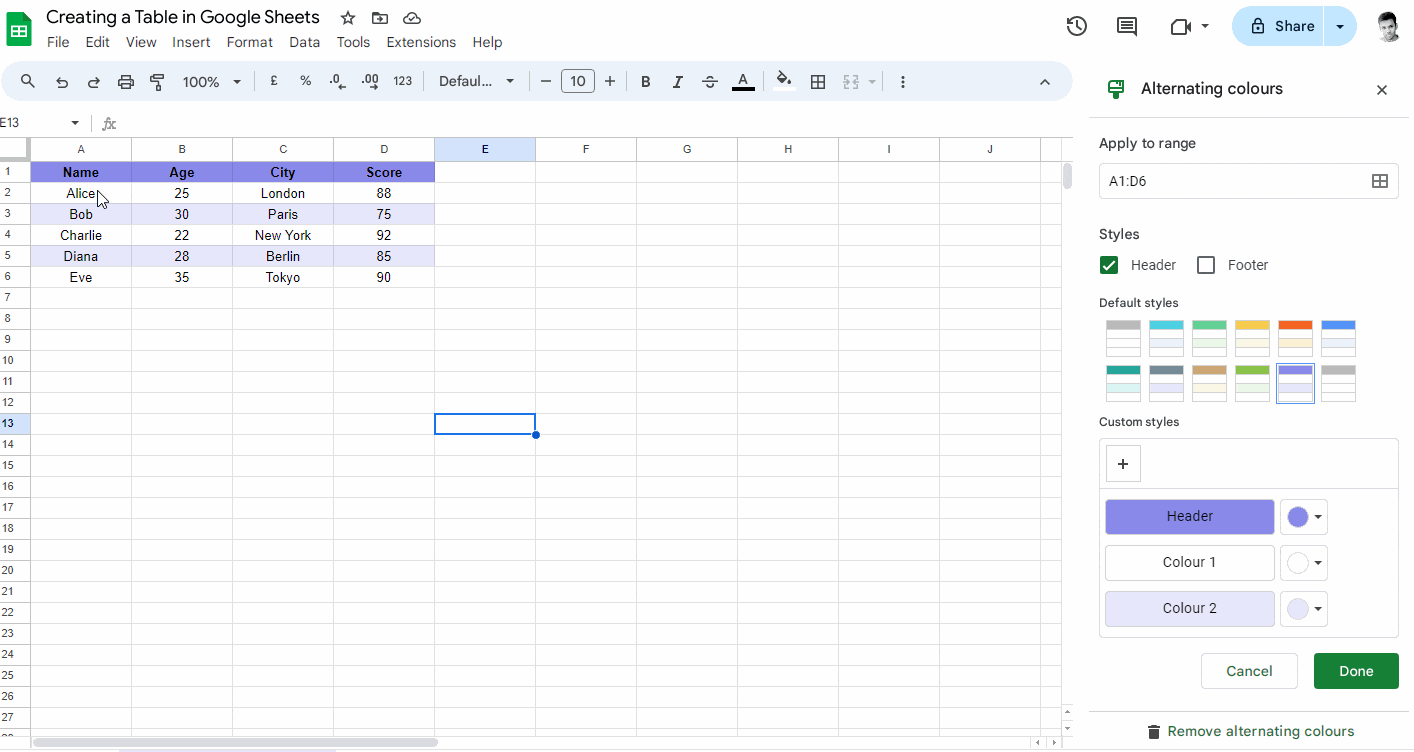Format value as percent
This screenshot has height=752, width=1414.
pos(305,81)
